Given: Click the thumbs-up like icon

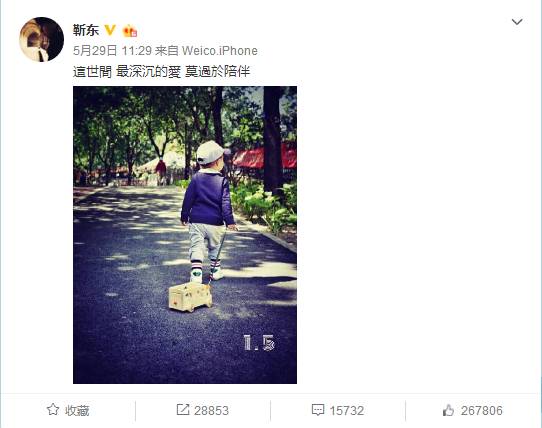Looking at the screenshot, I should coord(448,410).
